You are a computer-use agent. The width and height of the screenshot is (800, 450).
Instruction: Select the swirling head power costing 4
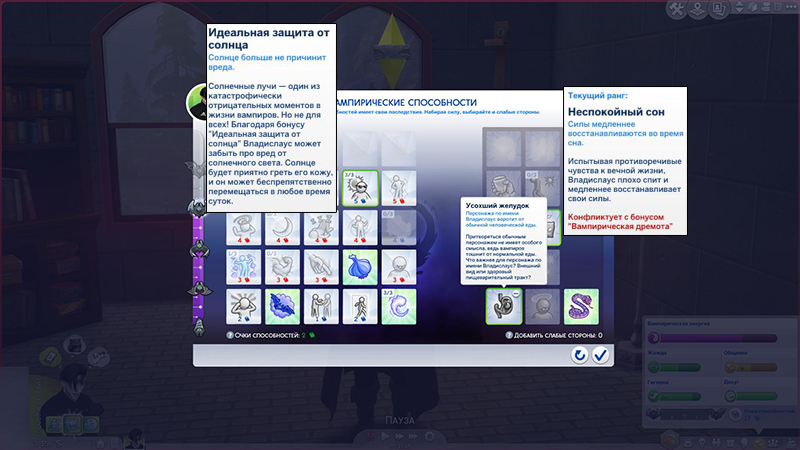point(243,228)
